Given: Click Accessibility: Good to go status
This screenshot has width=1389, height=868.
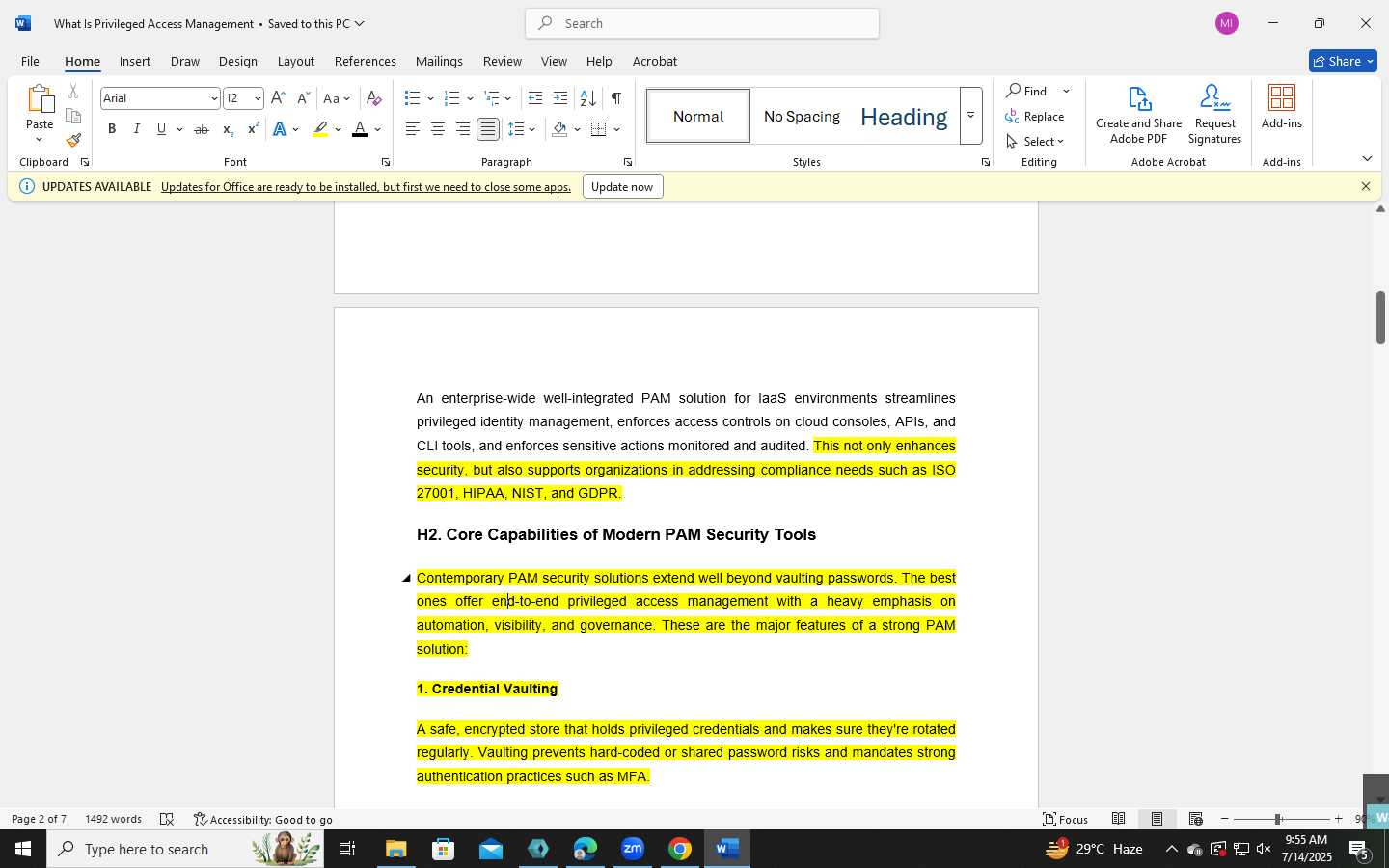Looking at the screenshot, I should [262, 819].
